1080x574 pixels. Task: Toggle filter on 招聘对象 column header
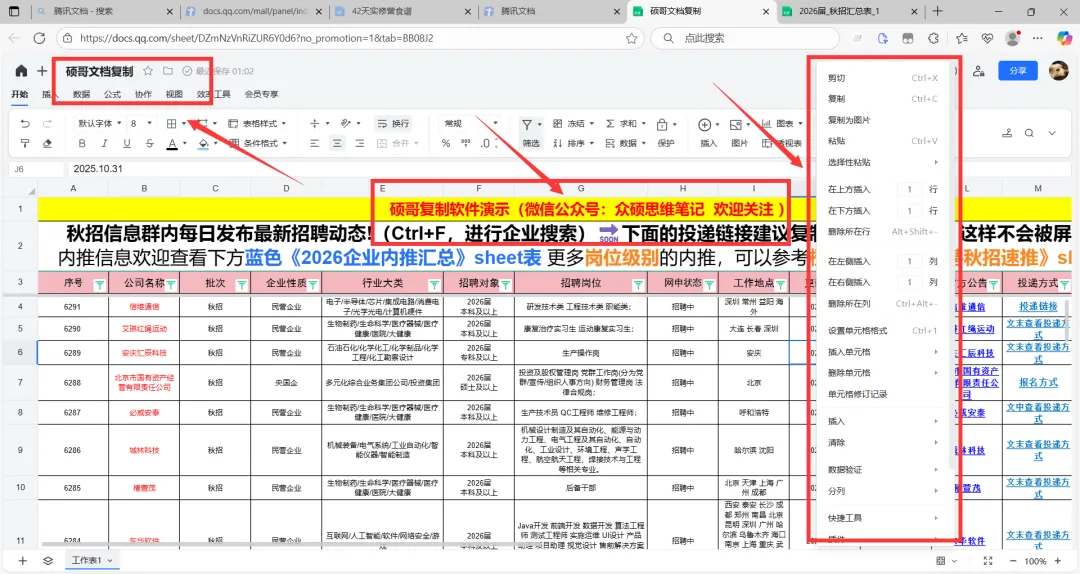(x=506, y=284)
